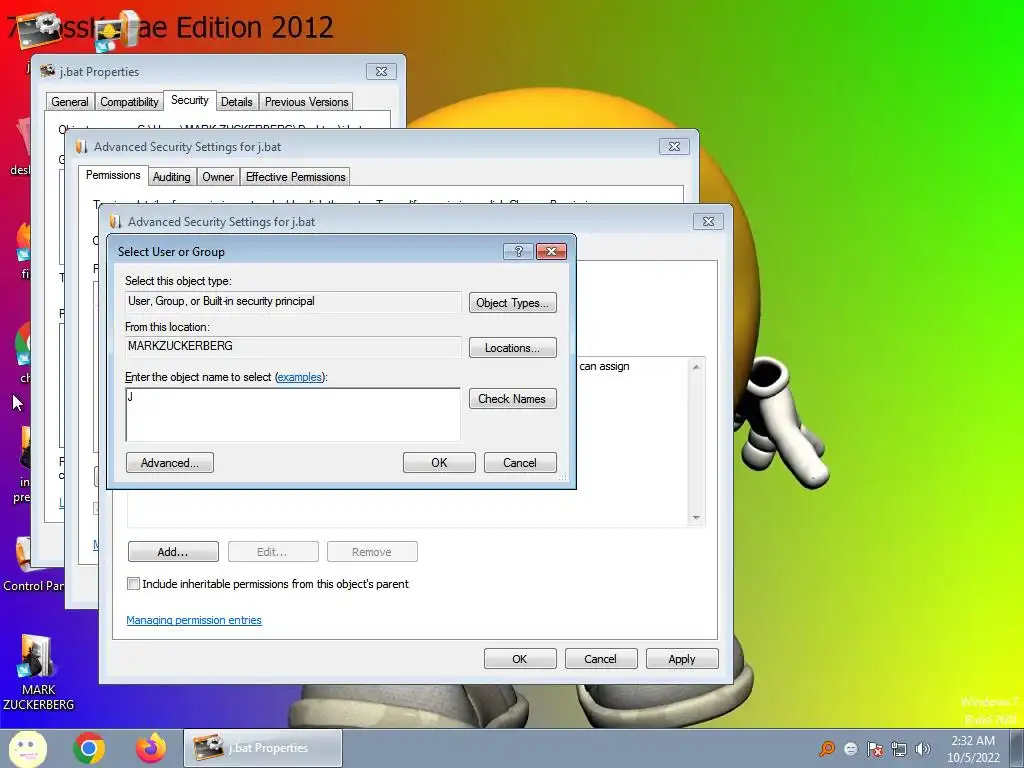Open the examples link
The width and height of the screenshot is (1024, 768).
300,377
